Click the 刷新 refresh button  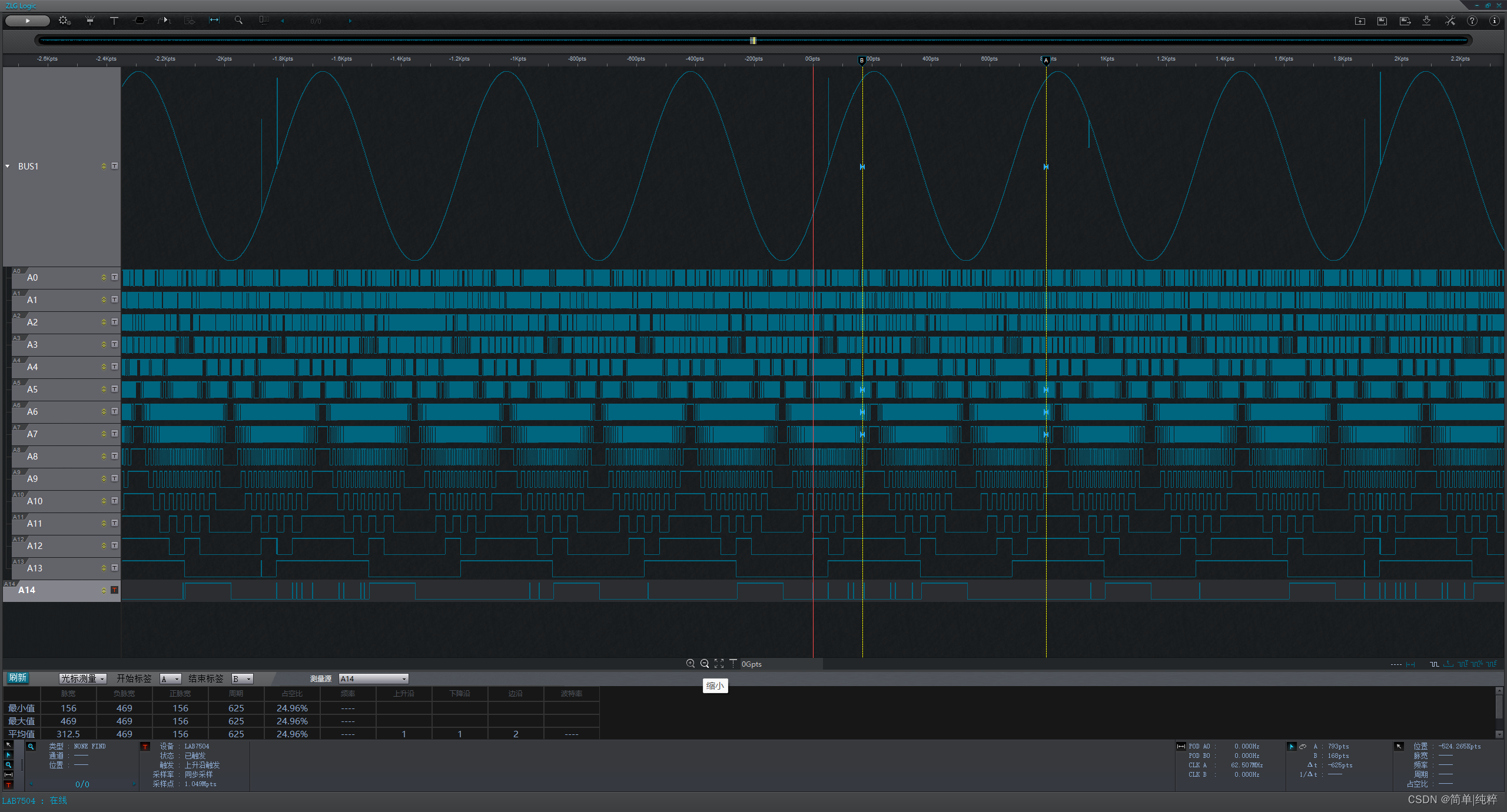[18, 678]
